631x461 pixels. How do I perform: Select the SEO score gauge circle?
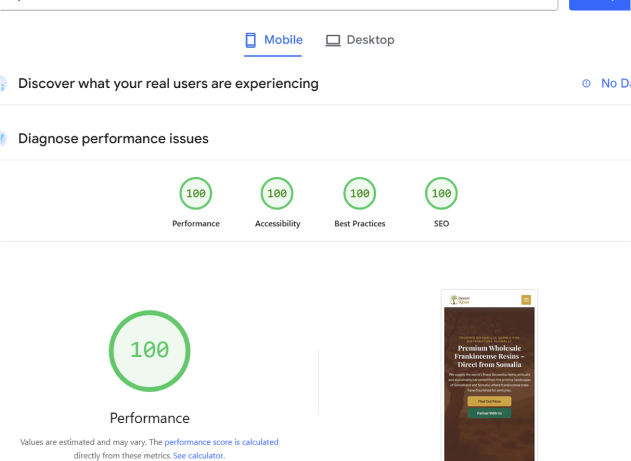441,193
